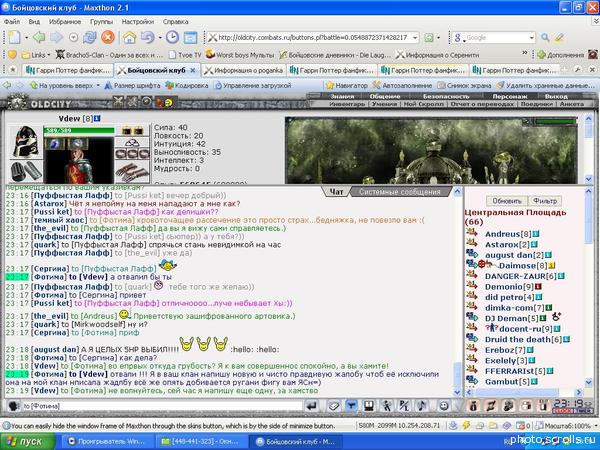This screenshot has height=450, width=600.
Task: Click info icon next to Astarox[2]
Action: 535,245
